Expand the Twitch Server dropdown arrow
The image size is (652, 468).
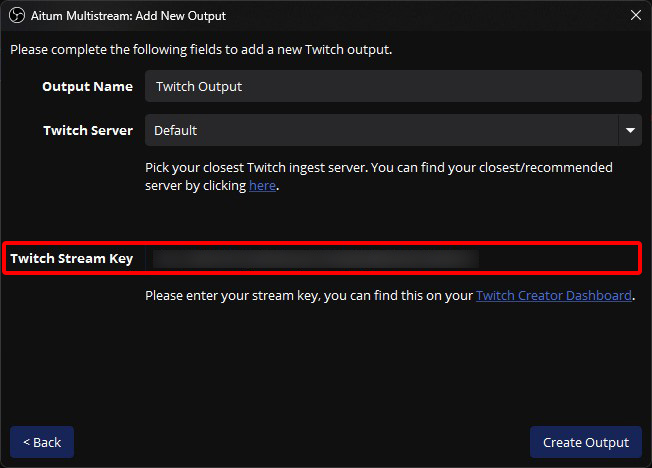pos(630,130)
